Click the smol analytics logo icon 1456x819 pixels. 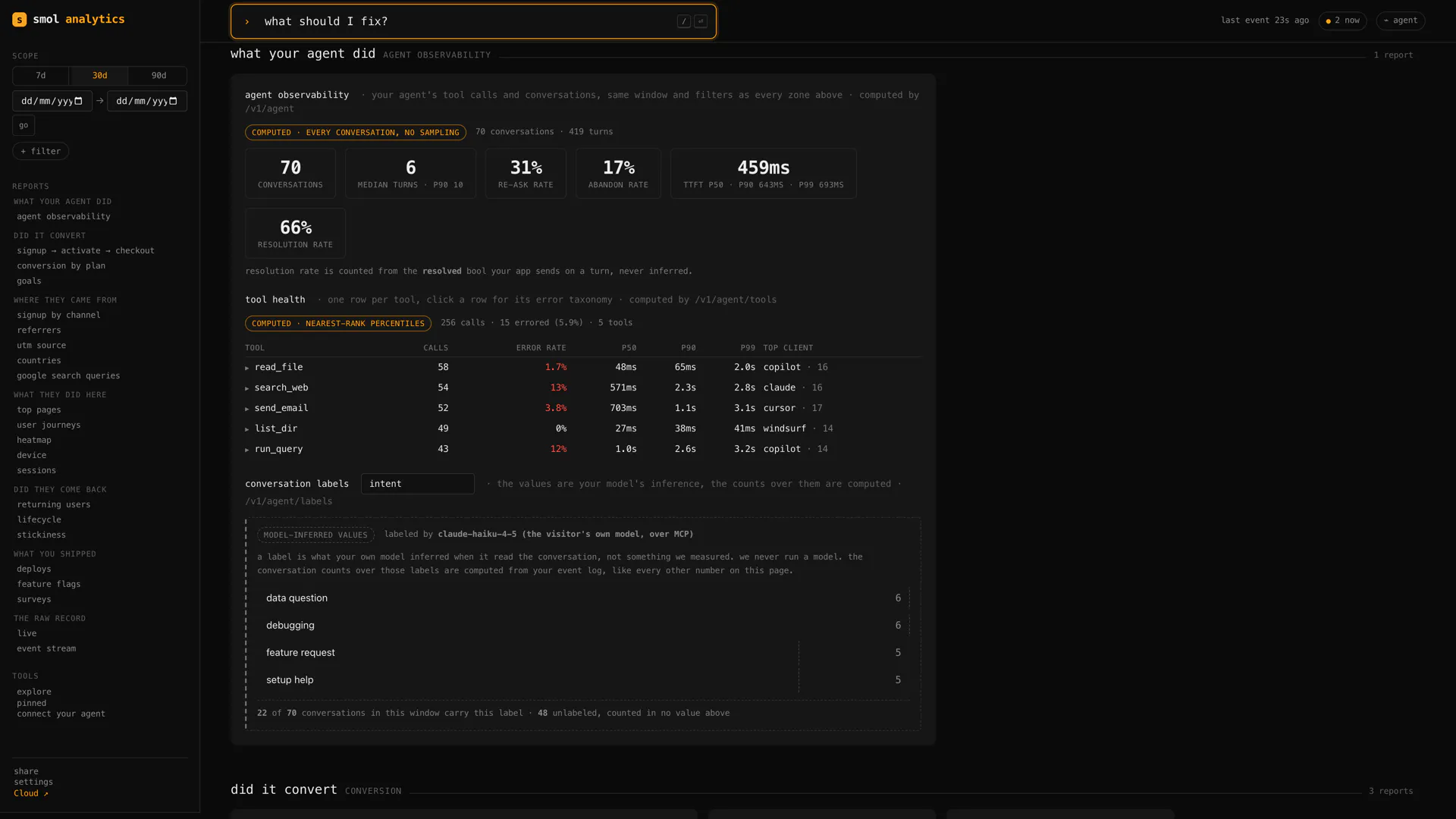[x=20, y=20]
